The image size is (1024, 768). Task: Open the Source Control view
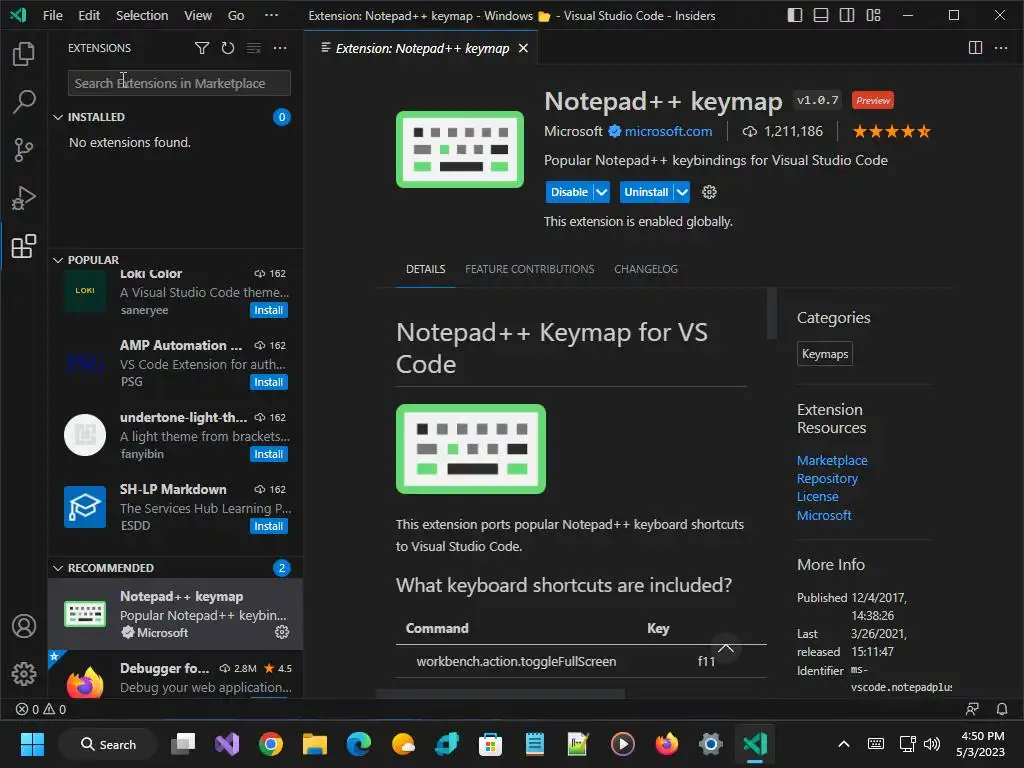click(24, 150)
